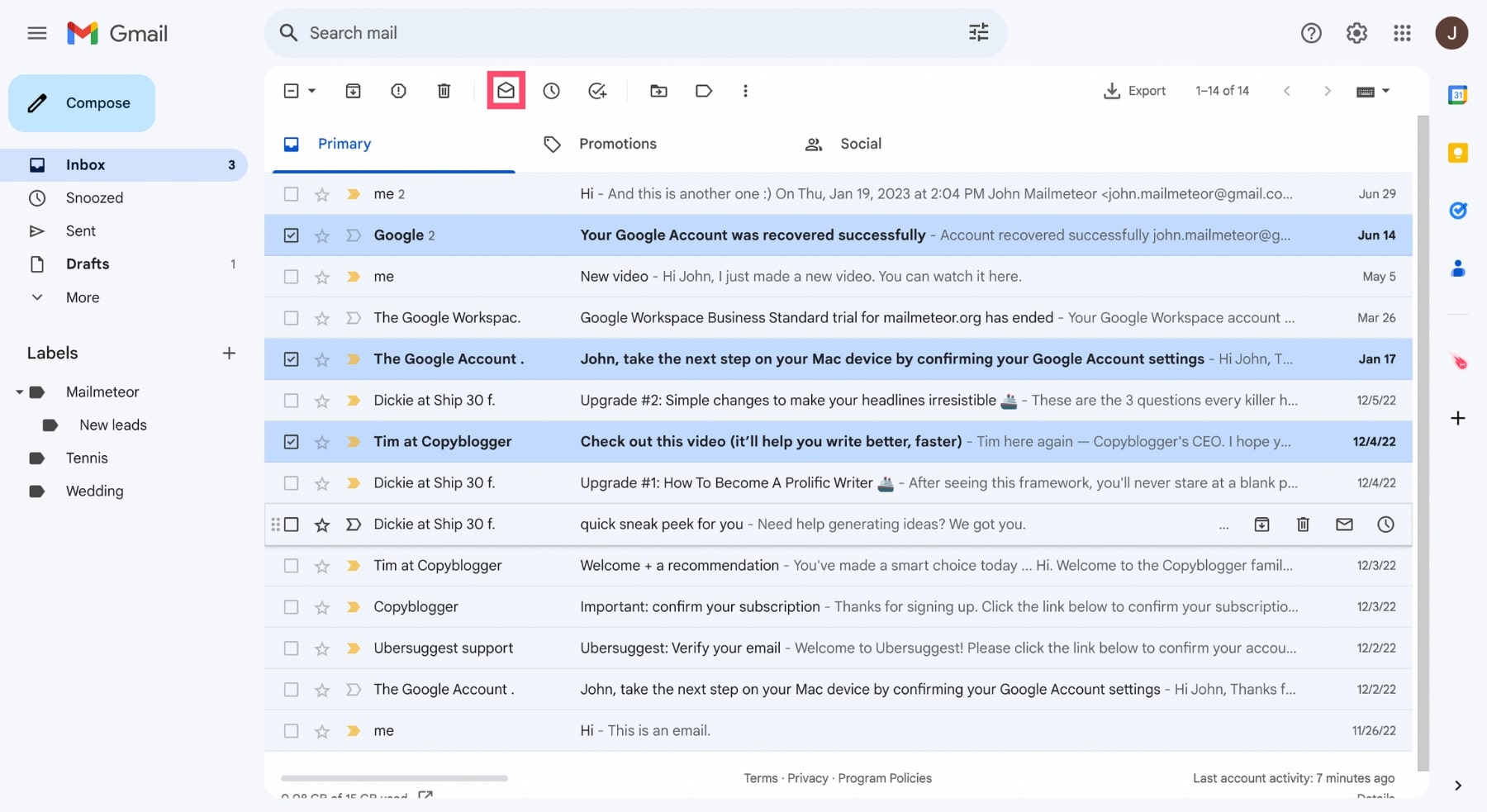Click the highlighted mark as read icon

click(x=506, y=91)
